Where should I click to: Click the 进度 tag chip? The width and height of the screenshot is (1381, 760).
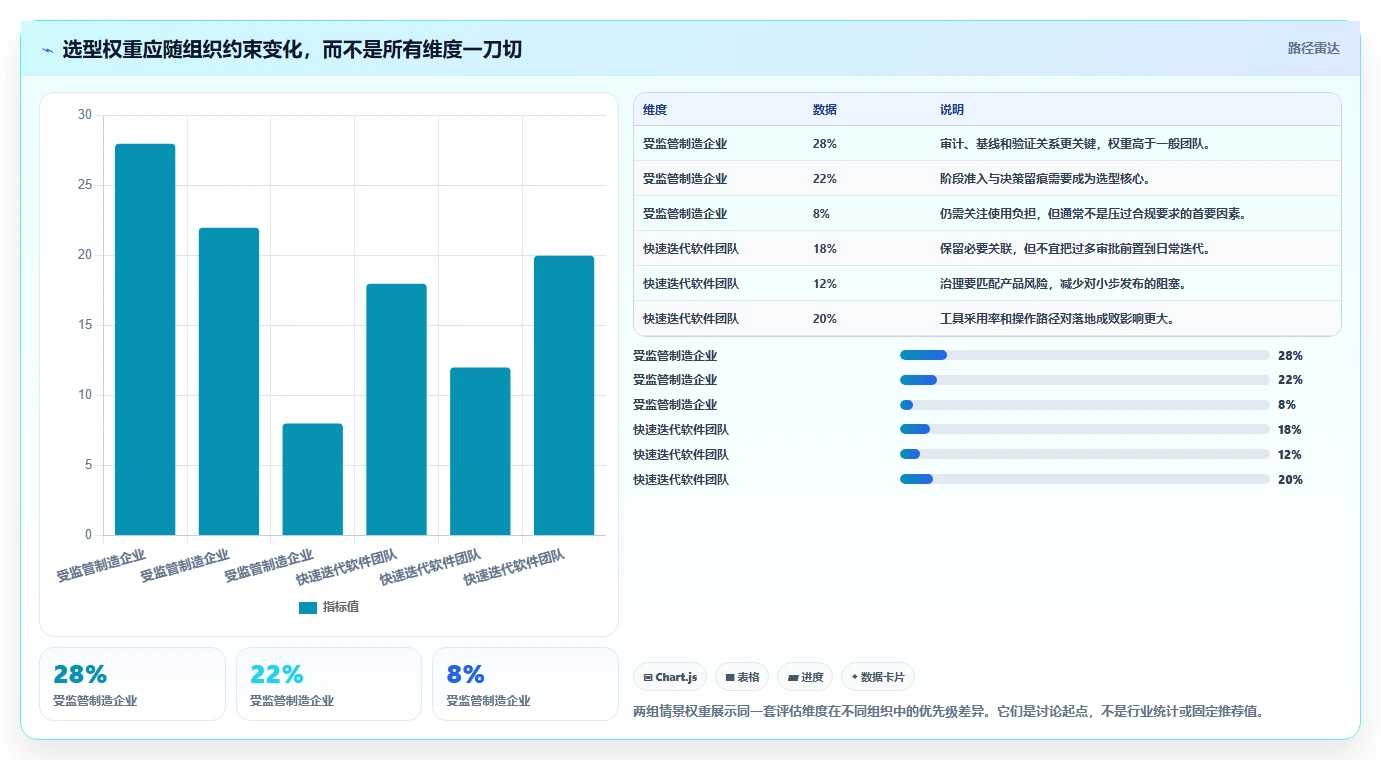pos(805,677)
